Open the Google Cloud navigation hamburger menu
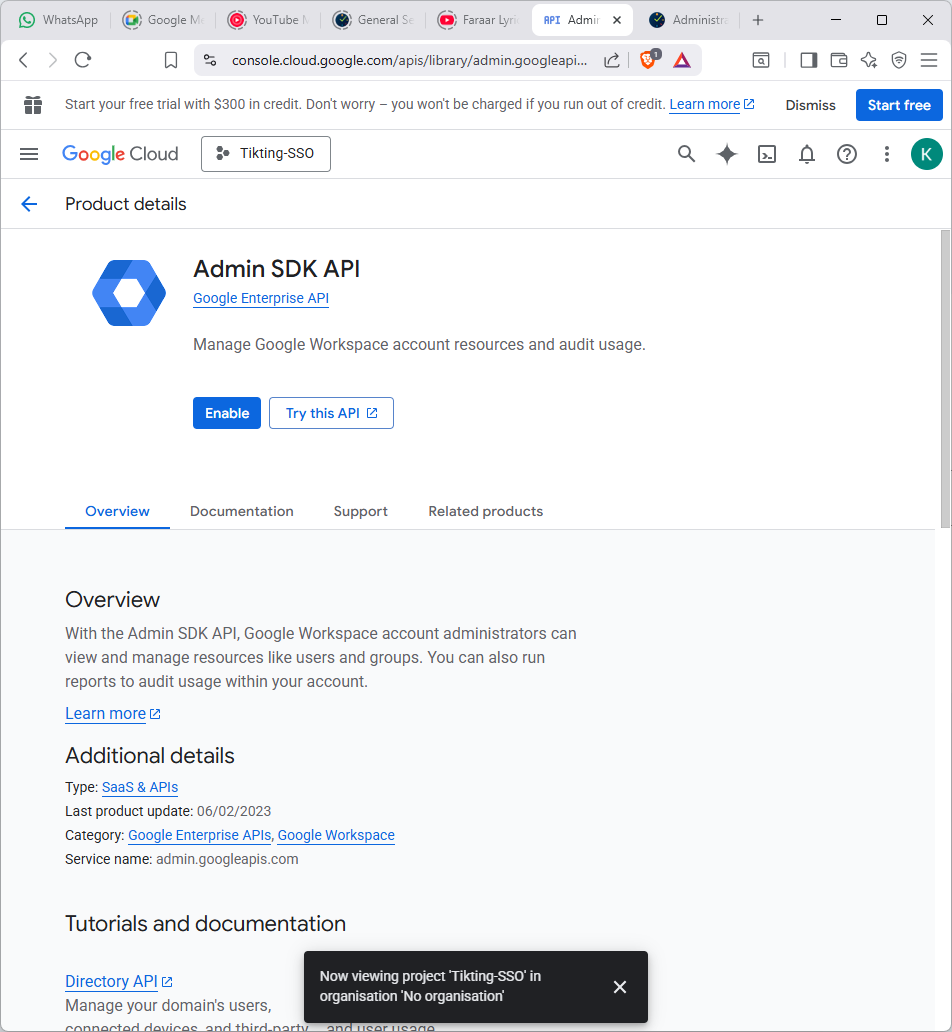This screenshot has width=952, height=1032. pyautogui.click(x=29, y=154)
